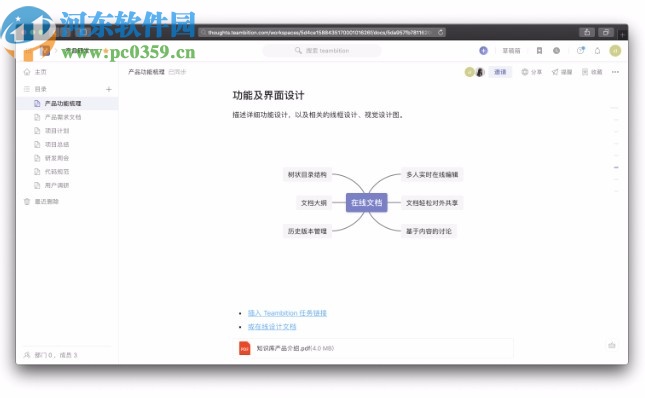Open the user avatar at top right
Viewport: 645px width, 398px height.
point(615,51)
